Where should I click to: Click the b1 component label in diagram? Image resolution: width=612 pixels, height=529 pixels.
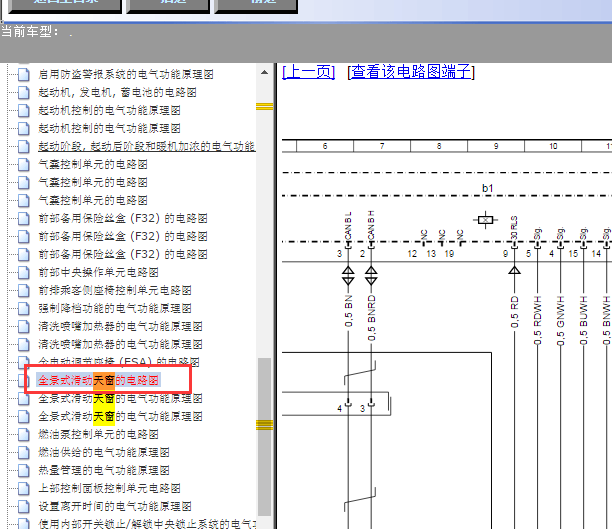pos(487,188)
